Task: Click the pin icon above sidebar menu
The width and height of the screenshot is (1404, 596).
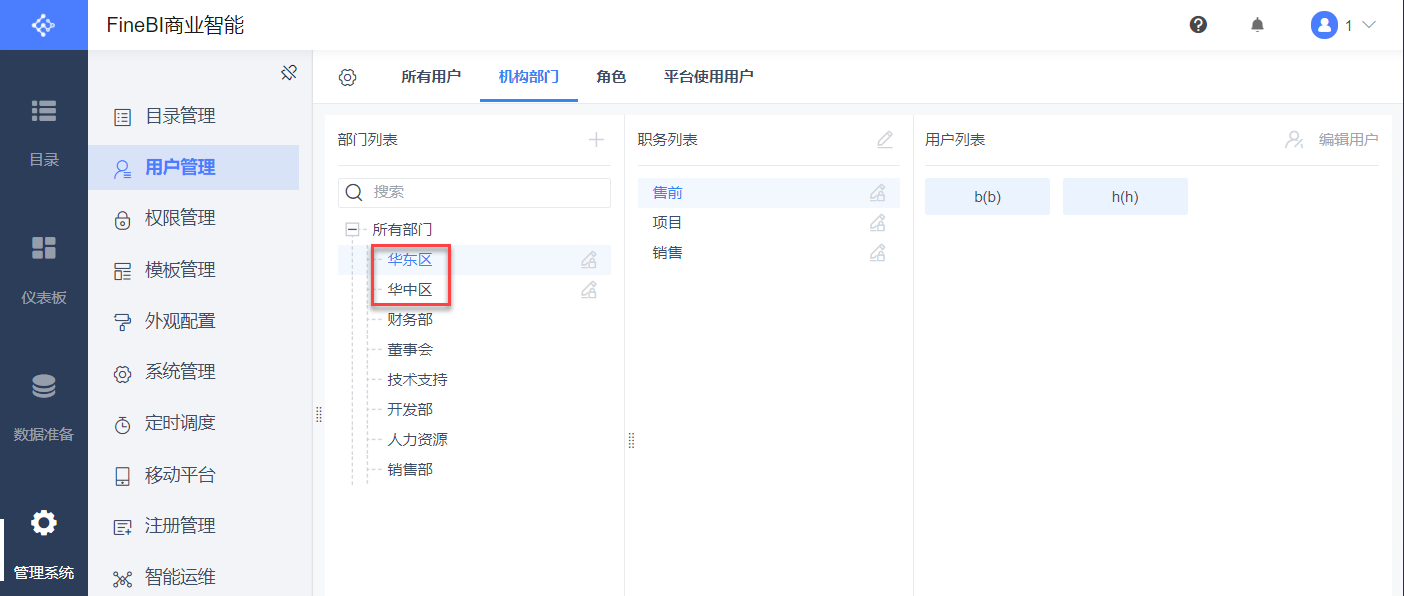Action: pos(289,73)
